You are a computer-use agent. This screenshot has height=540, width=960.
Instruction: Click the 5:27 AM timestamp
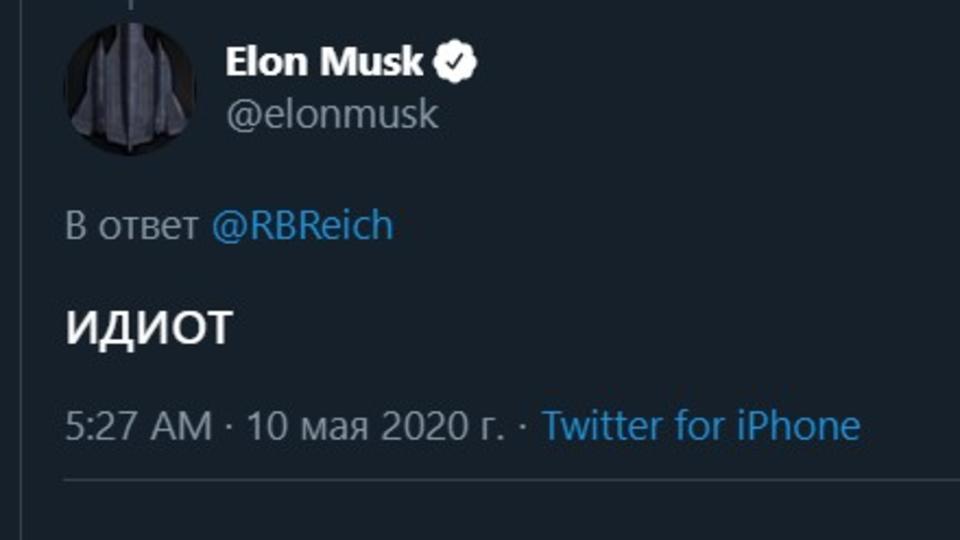pyautogui.click(x=138, y=426)
